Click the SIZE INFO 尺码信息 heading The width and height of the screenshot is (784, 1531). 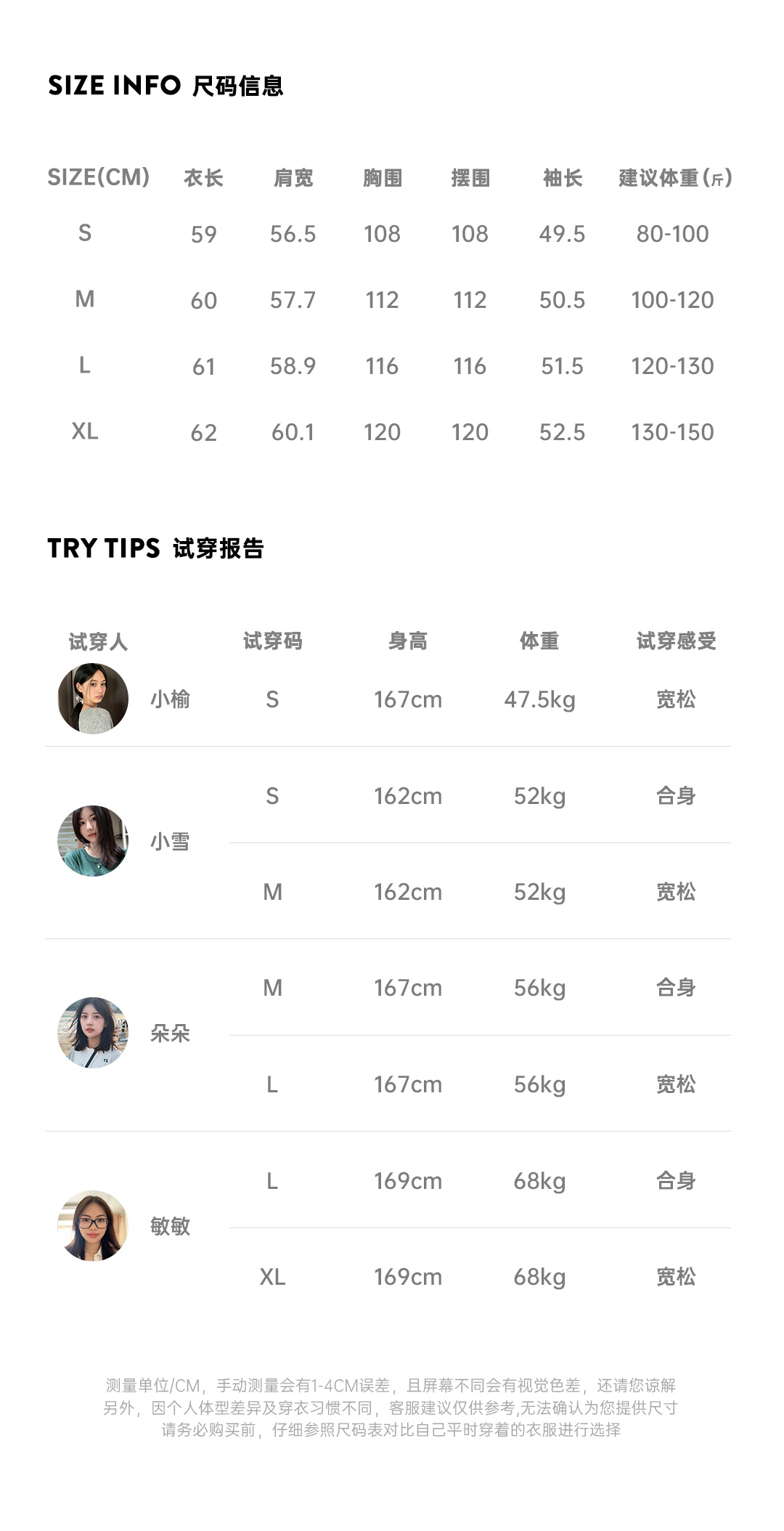pyautogui.click(x=166, y=86)
